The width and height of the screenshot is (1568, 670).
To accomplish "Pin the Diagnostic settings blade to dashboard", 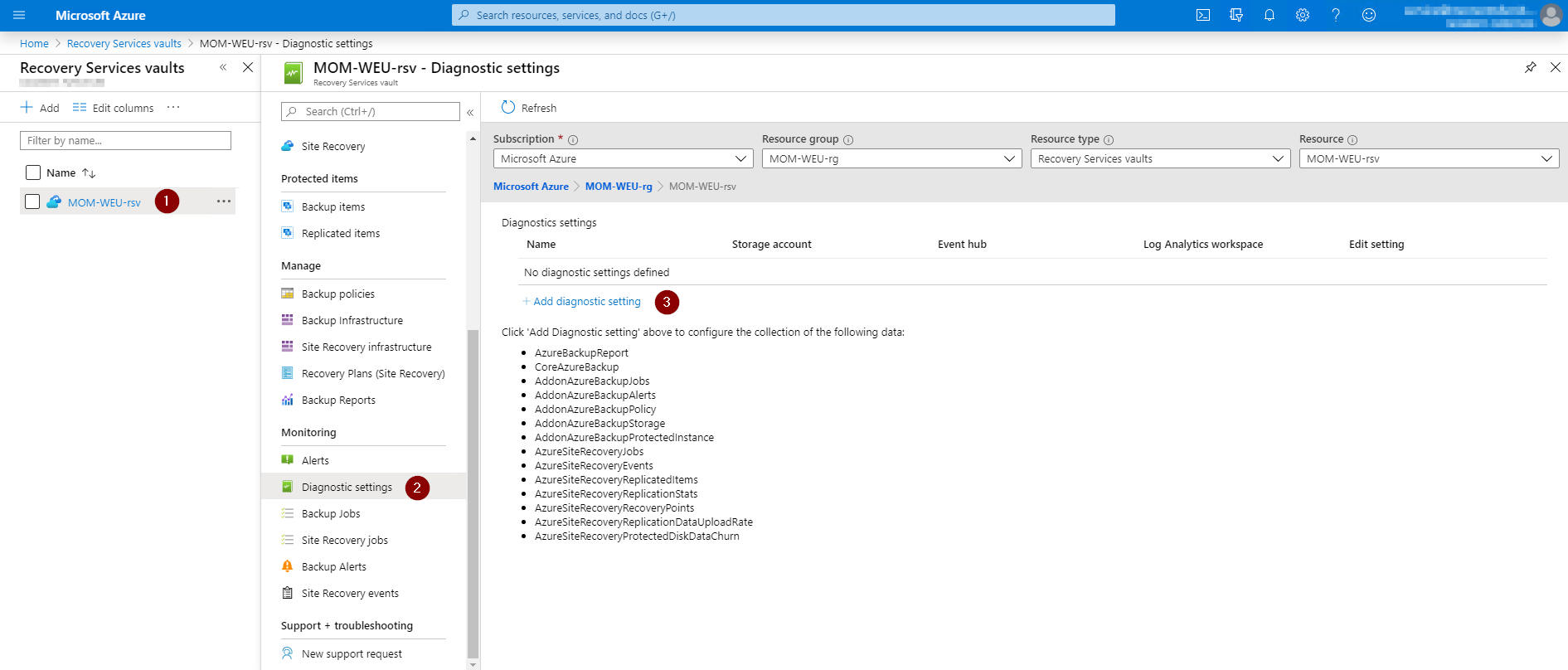I will click(1531, 67).
